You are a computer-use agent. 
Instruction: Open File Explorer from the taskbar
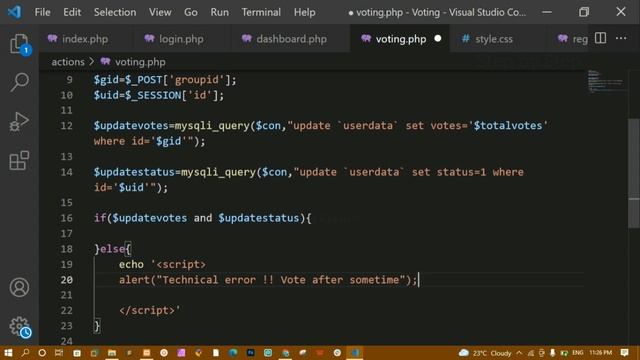[x=112, y=353]
